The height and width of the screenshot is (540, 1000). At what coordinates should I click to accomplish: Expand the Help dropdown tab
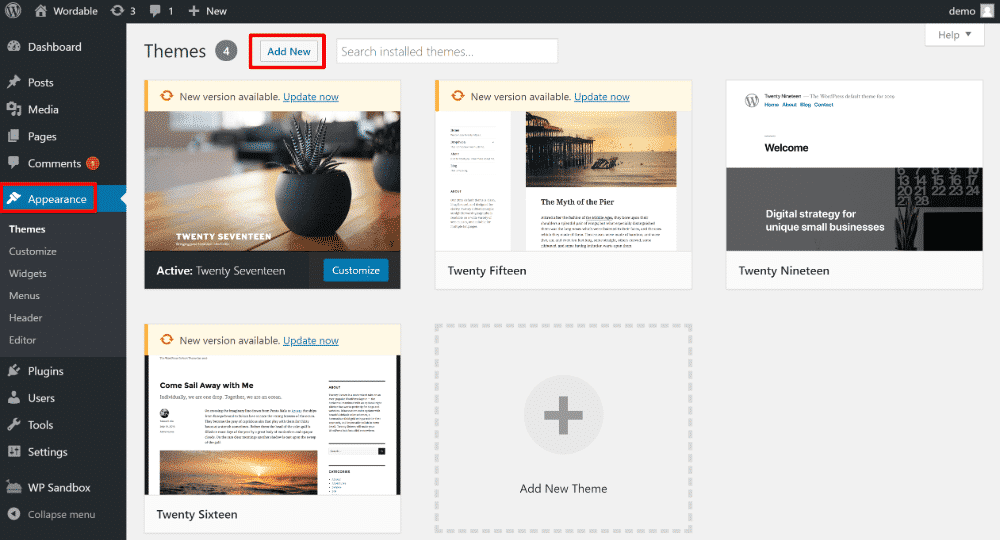pyautogui.click(x=954, y=34)
